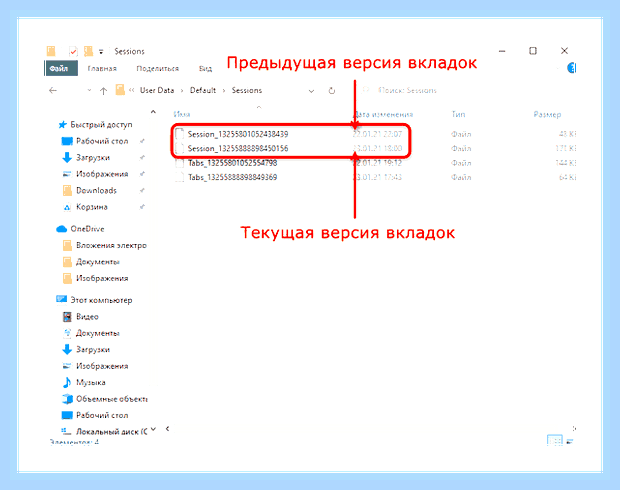
Task: Click the file icon of Session_13255801052438439
Action: 180,134
